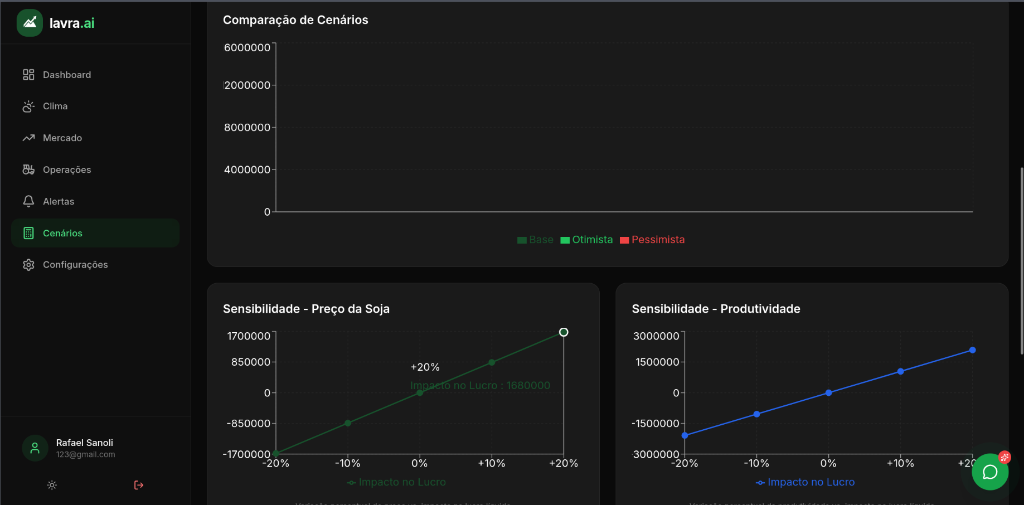Image resolution: width=1024 pixels, height=505 pixels.
Task: Log out with the red exit icon
Action: click(x=138, y=485)
